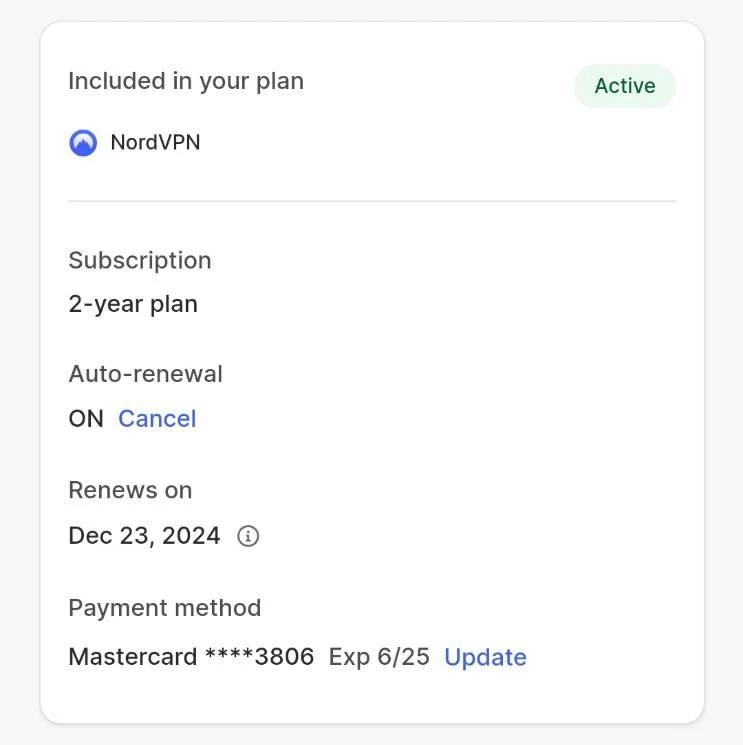Click the Dec 23, 2024 renewal date

(144, 536)
